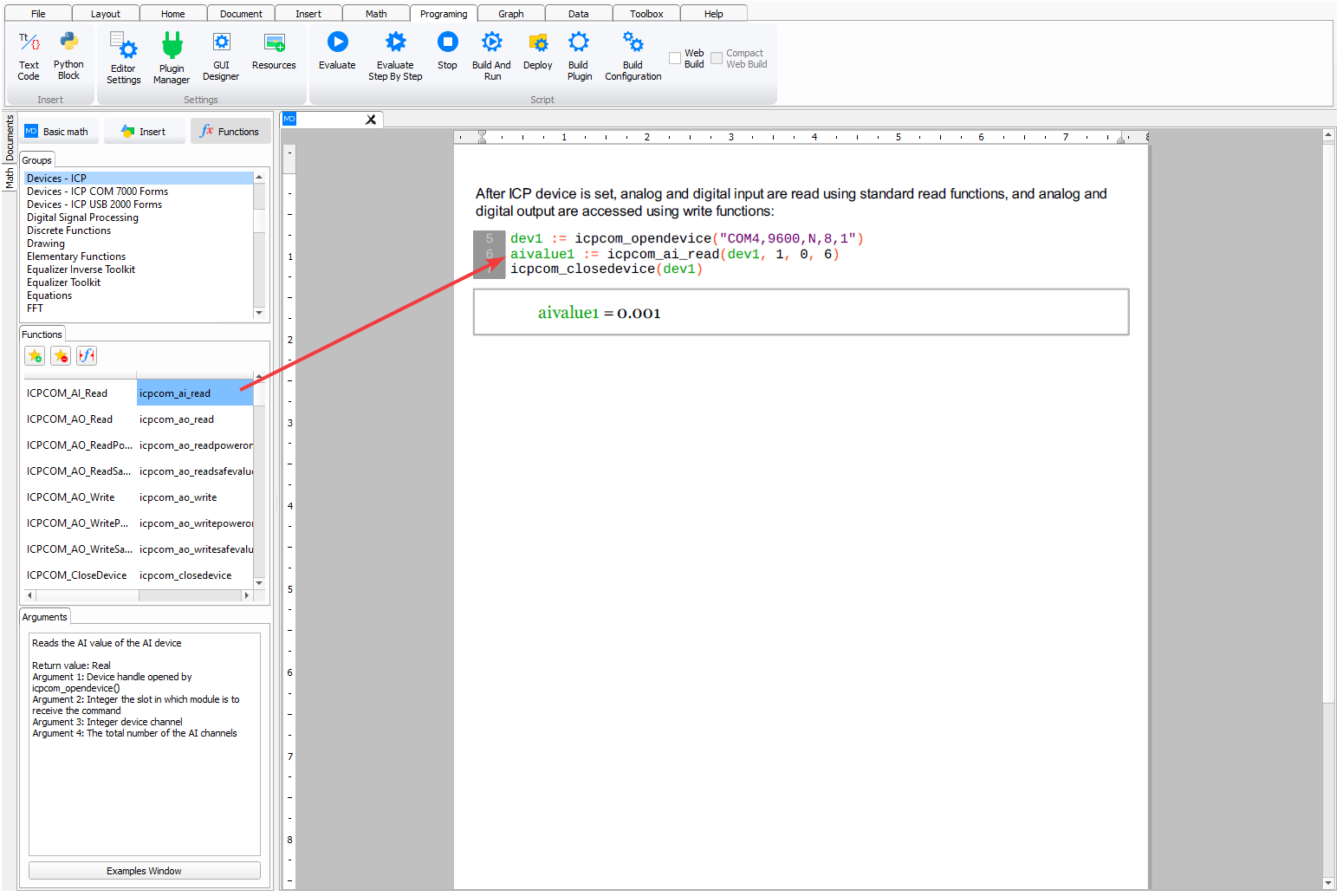Open Editor Settings
1343x896 pixels.
click(x=123, y=45)
